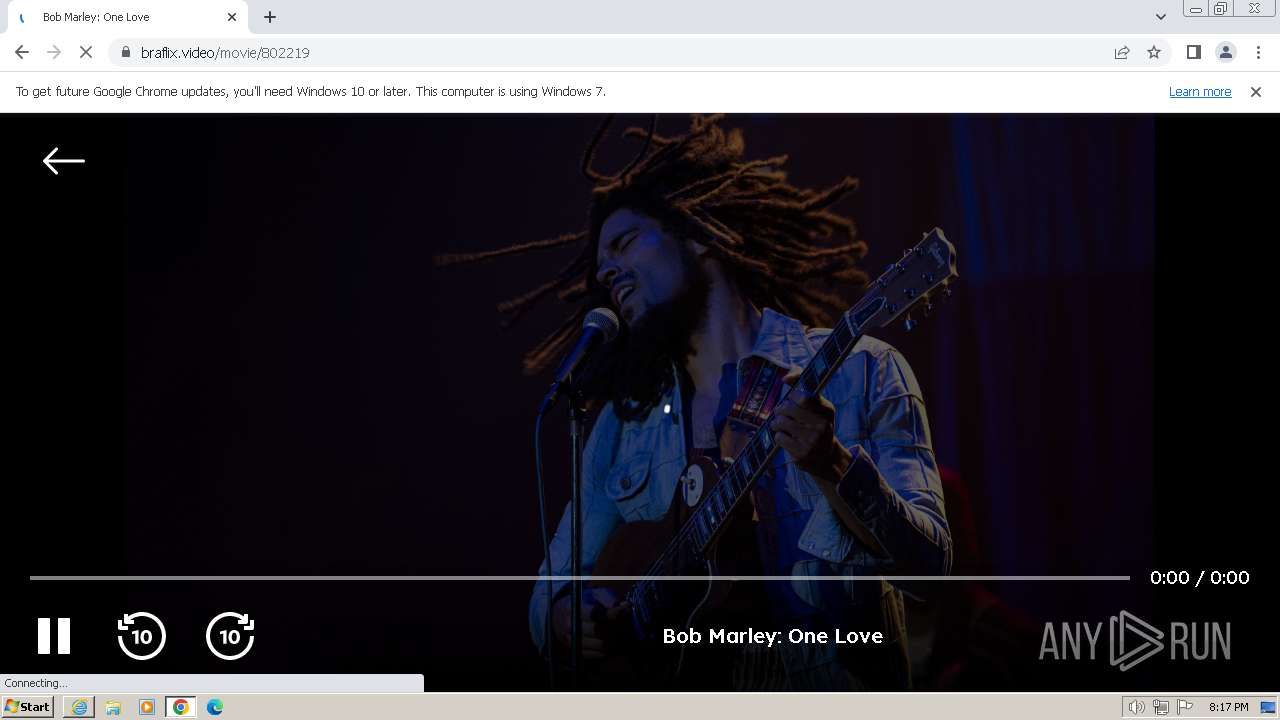Click Chrome taskbar icon
1280x720 pixels.
coord(180,707)
